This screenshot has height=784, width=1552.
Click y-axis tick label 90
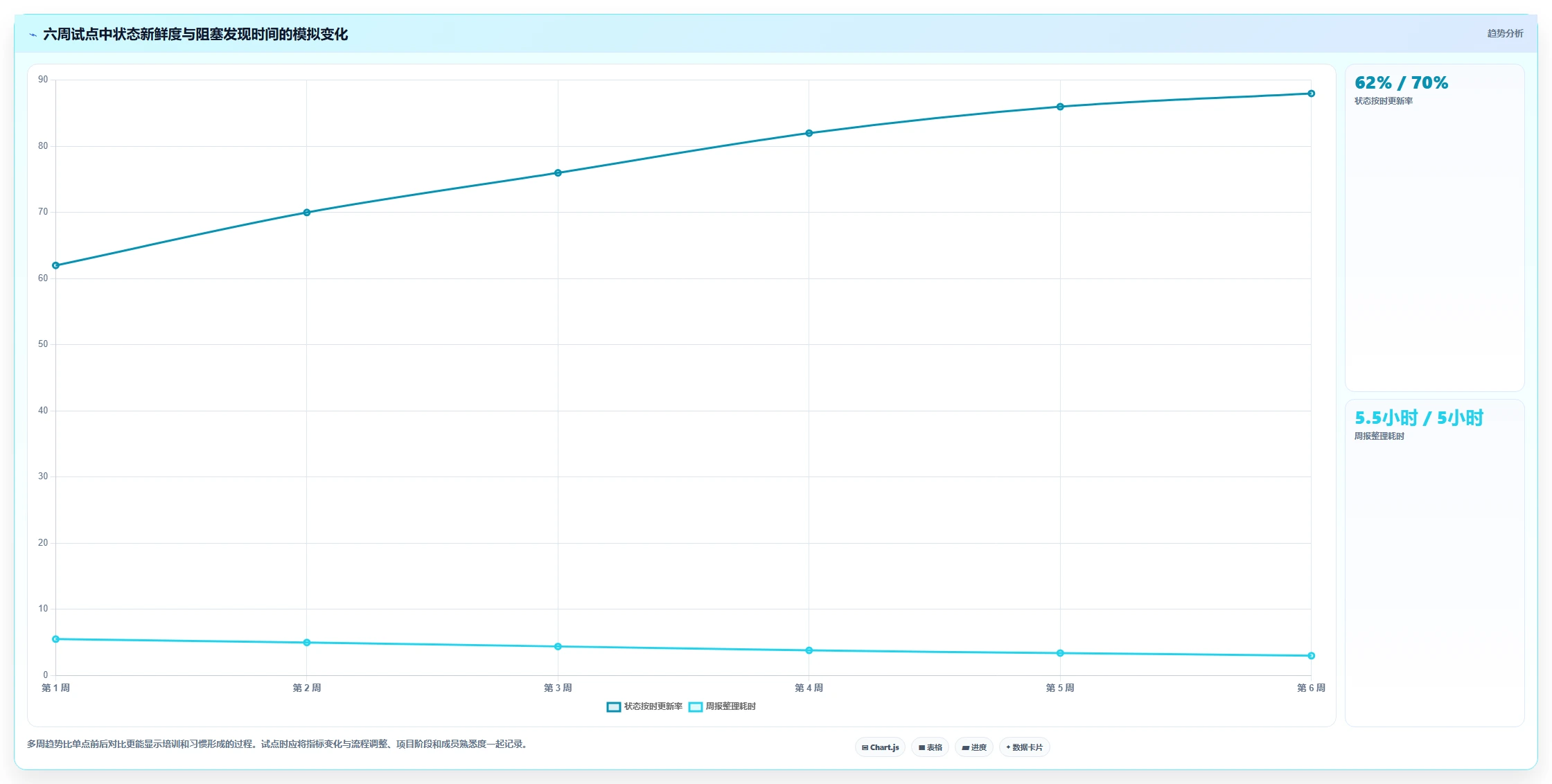[43, 80]
